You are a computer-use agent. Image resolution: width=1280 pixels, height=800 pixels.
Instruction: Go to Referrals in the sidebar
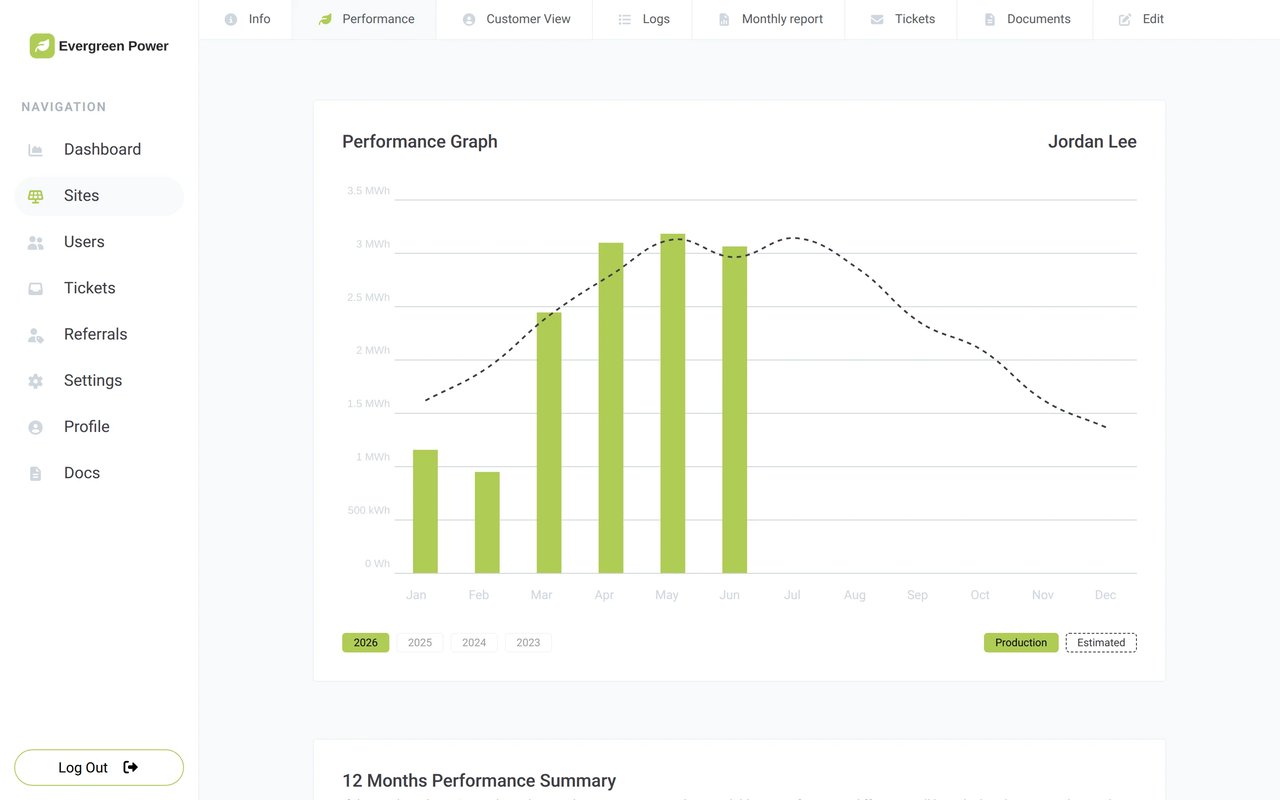99,334
